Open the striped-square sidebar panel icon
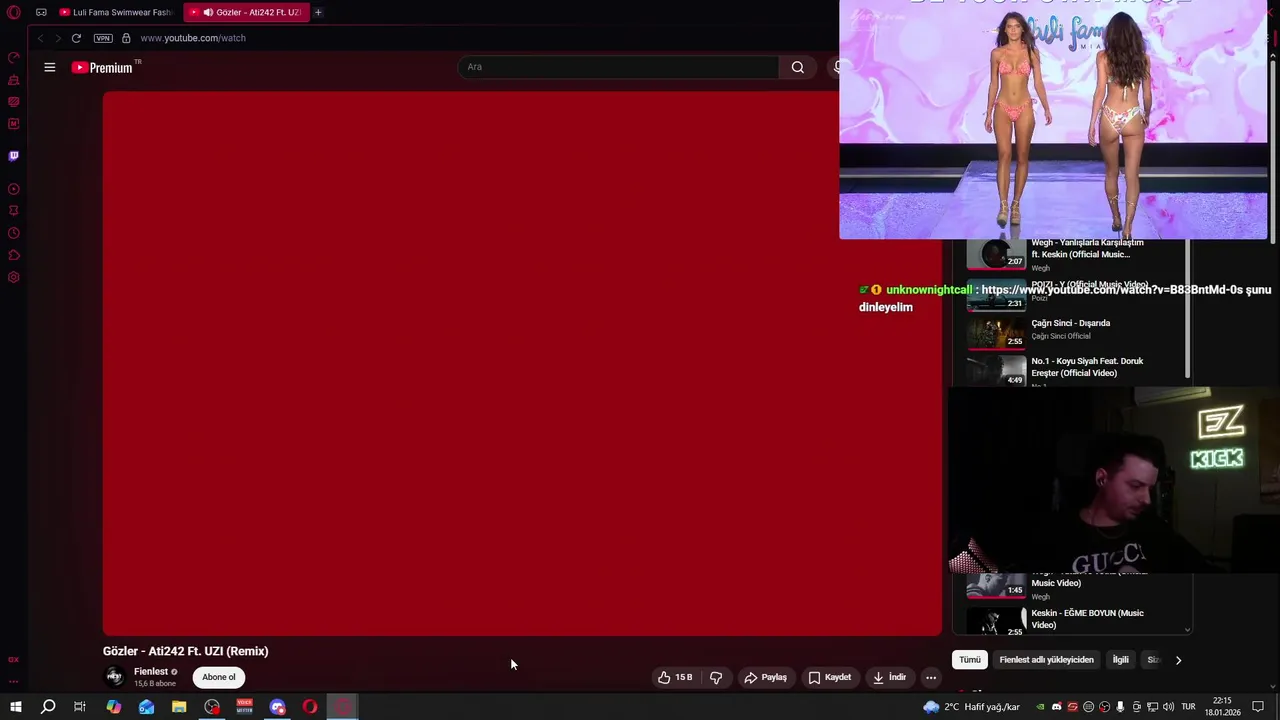 tap(14, 102)
